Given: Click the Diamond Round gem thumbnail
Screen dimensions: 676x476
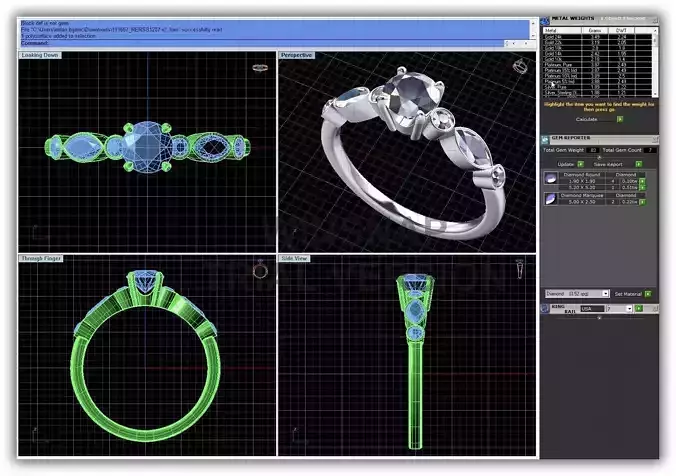Looking at the screenshot, I should point(551,178).
